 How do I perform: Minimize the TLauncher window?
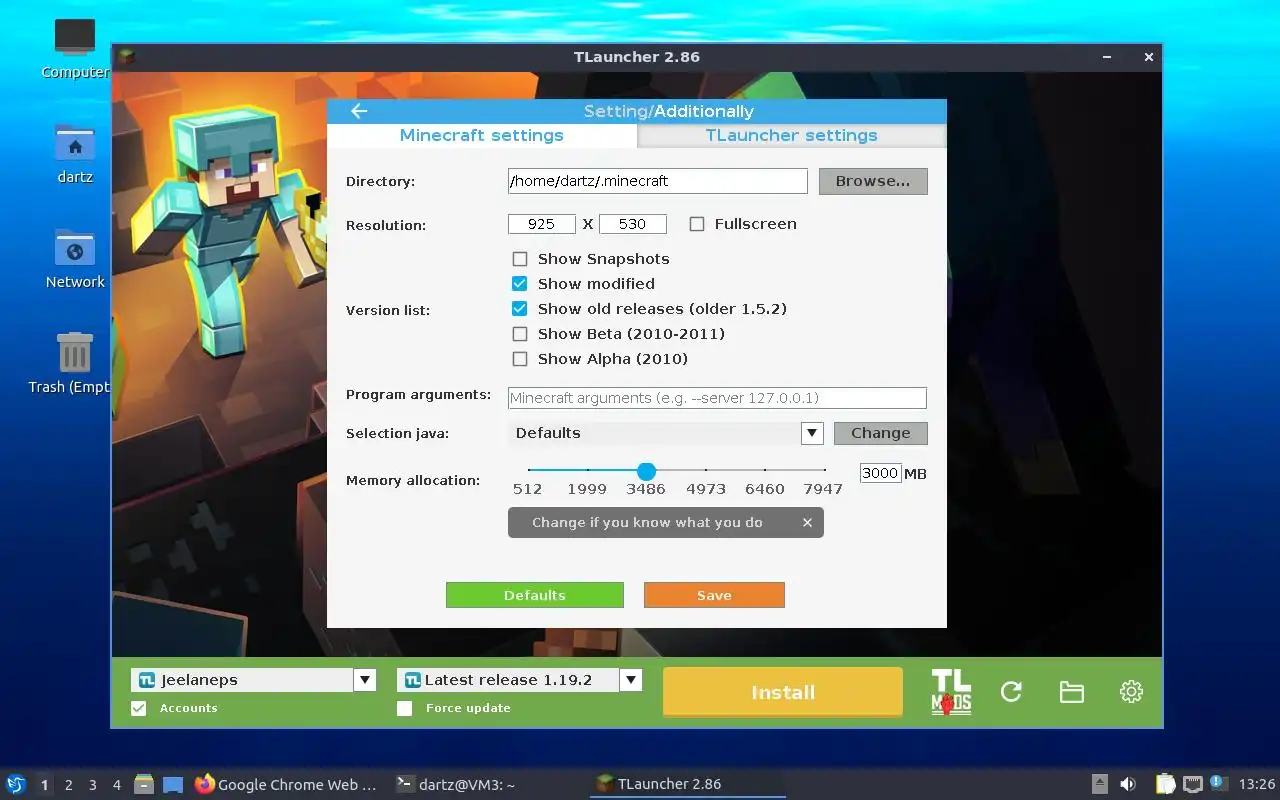pyautogui.click(x=1108, y=57)
